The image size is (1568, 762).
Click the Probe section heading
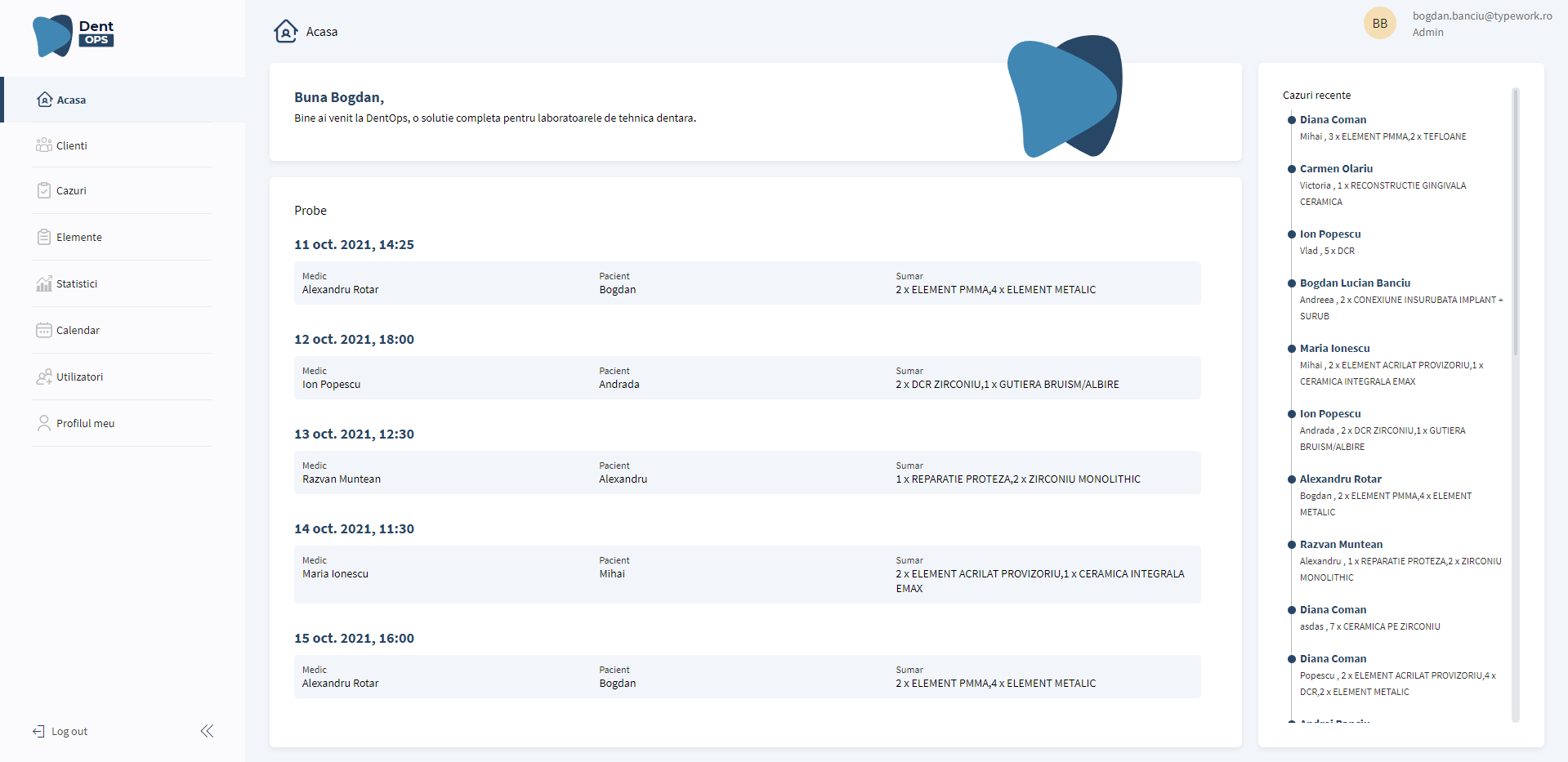310,211
